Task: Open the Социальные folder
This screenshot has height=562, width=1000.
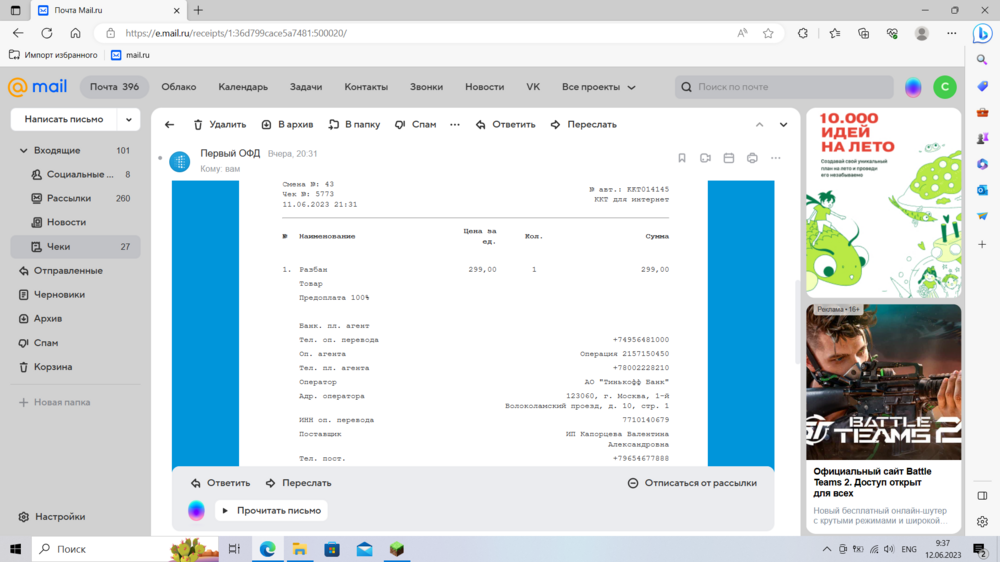Action: 75,174
